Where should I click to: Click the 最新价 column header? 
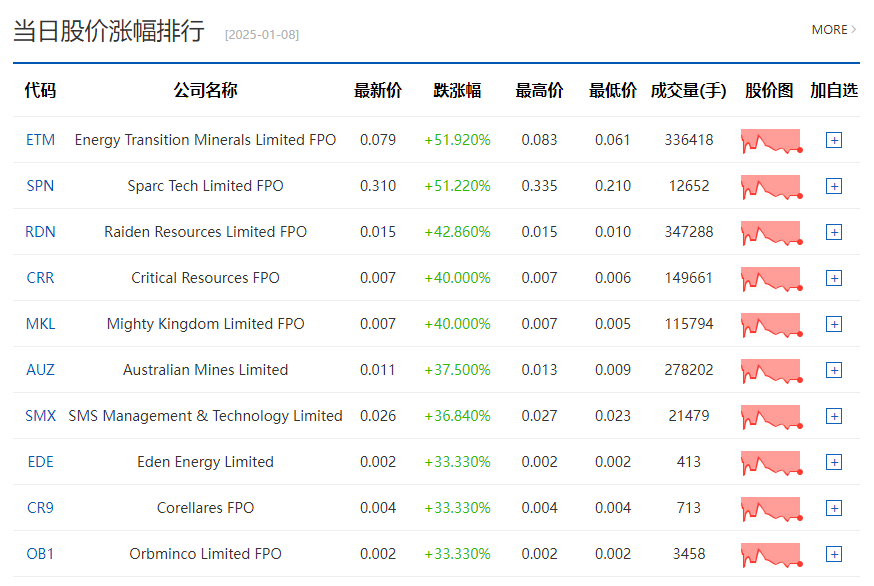pyautogui.click(x=378, y=90)
